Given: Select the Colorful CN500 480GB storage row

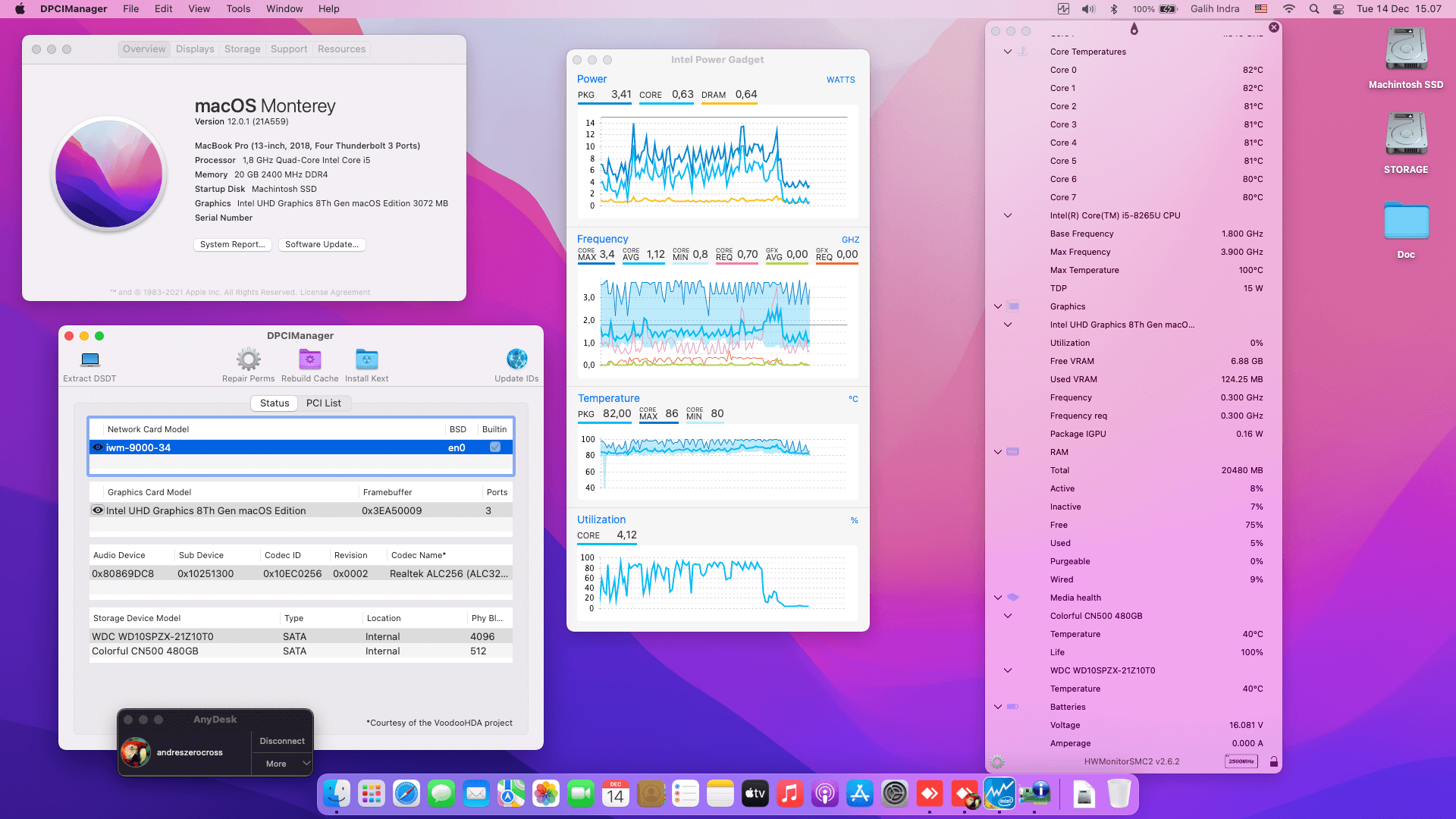Looking at the screenshot, I should [301, 651].
